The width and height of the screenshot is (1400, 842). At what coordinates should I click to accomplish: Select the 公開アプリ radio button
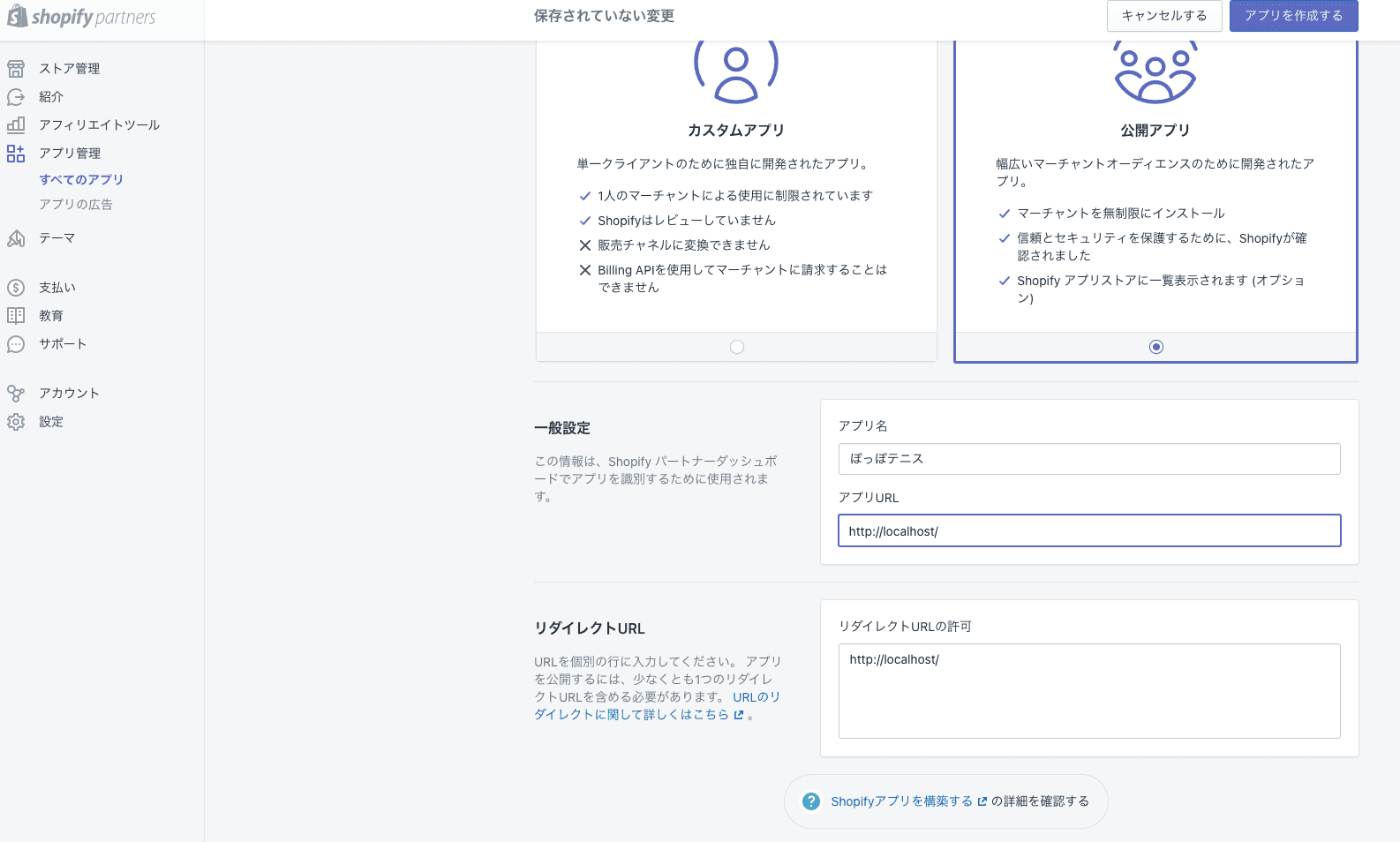[x=1156, y=347]
